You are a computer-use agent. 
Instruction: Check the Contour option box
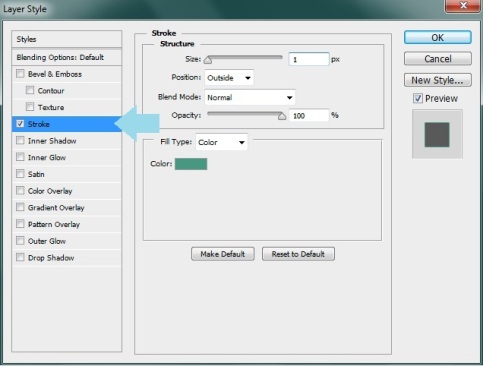(30, 90)
